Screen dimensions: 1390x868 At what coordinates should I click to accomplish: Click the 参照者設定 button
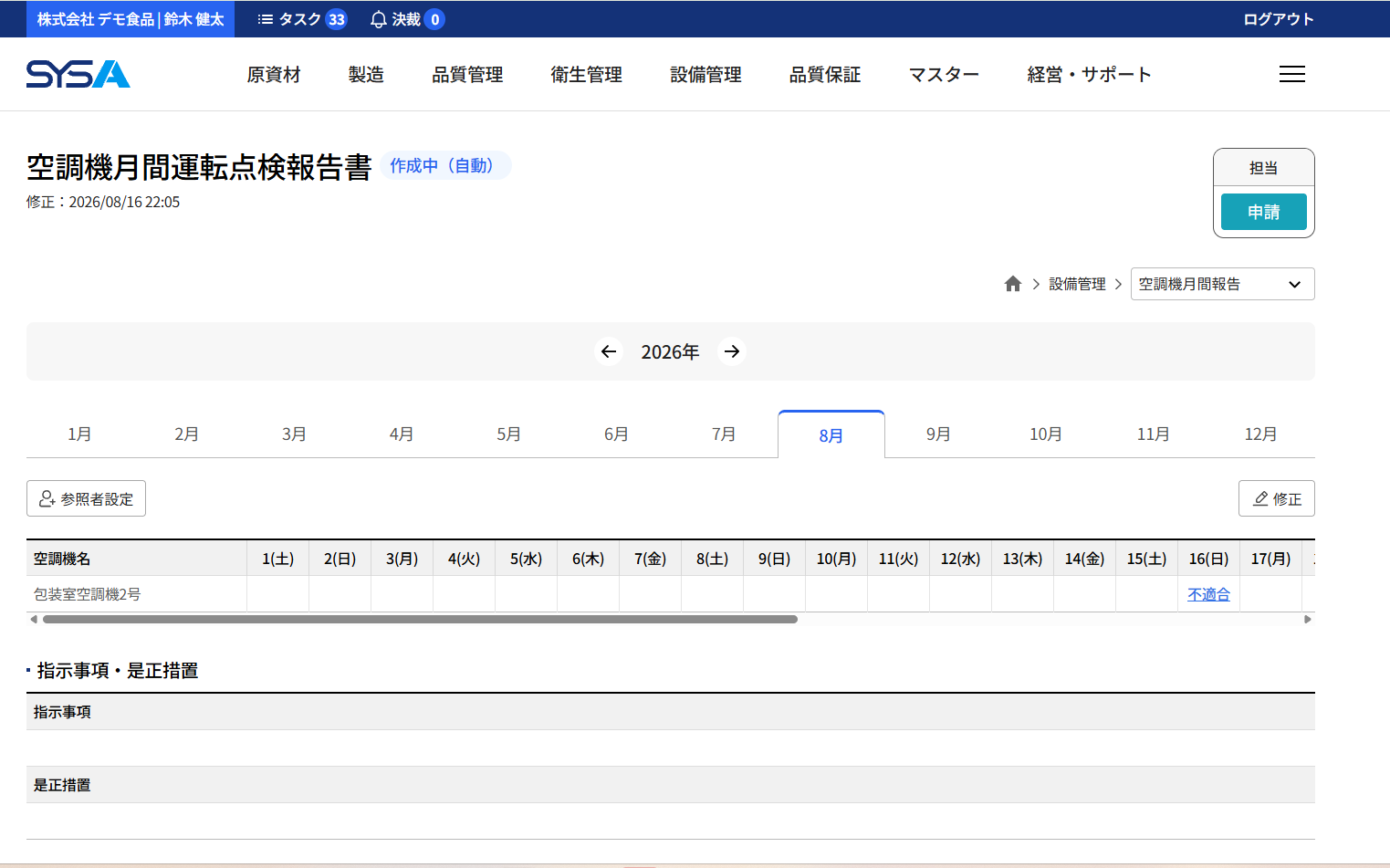(86, 498)
